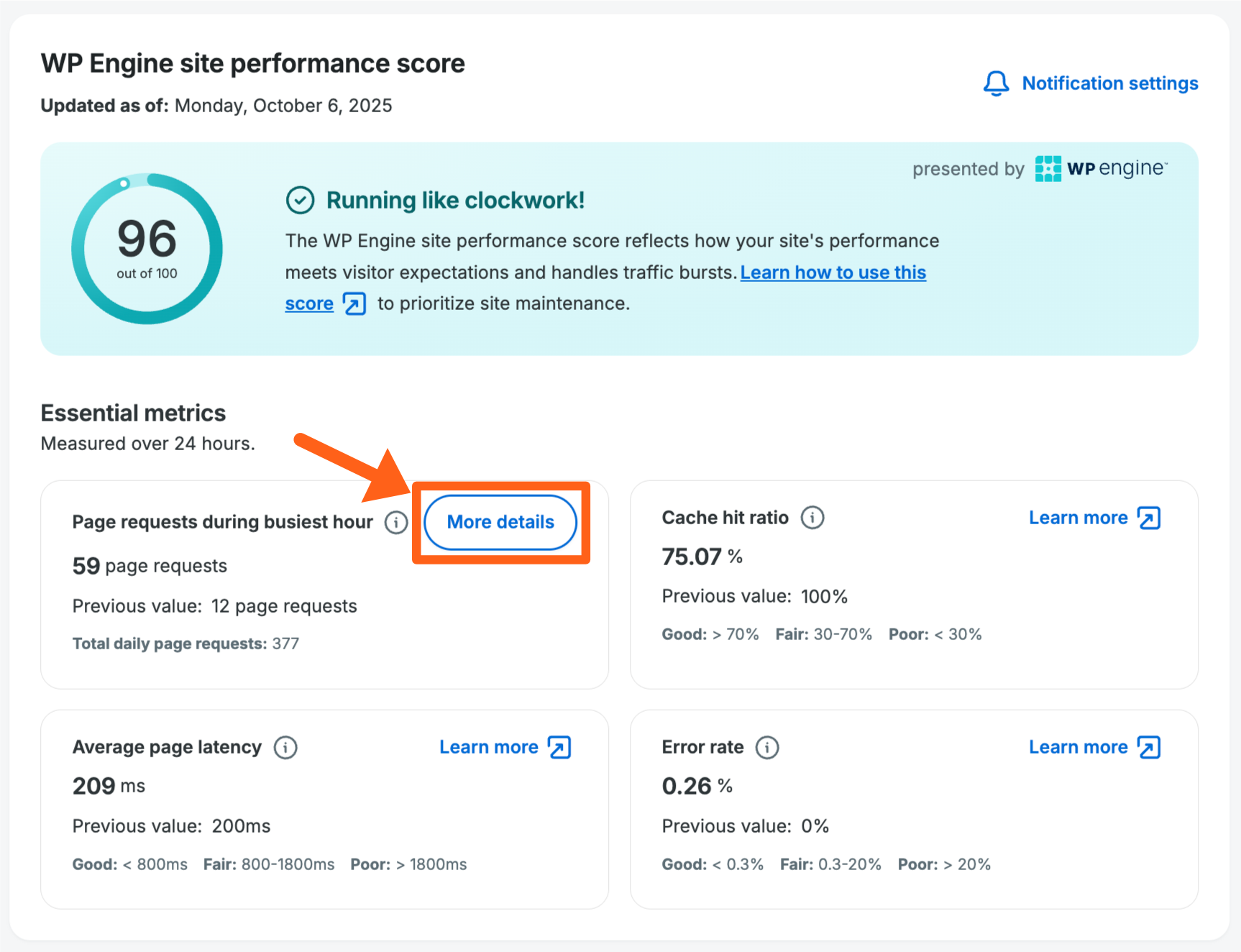Open the Notification settings link
The height and width of the screenshot is (952, 1241).
(x=1109, y=83)
